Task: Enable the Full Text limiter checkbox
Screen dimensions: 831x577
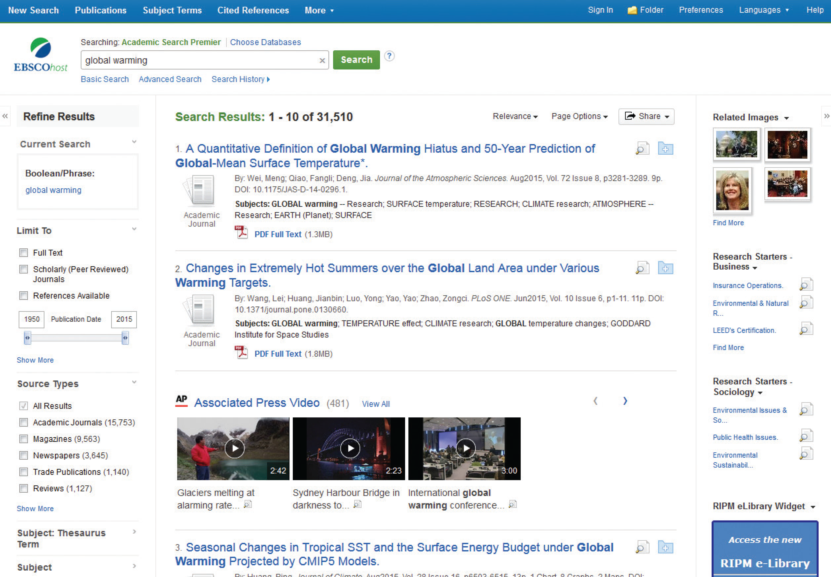Action: tap(23, 253)
